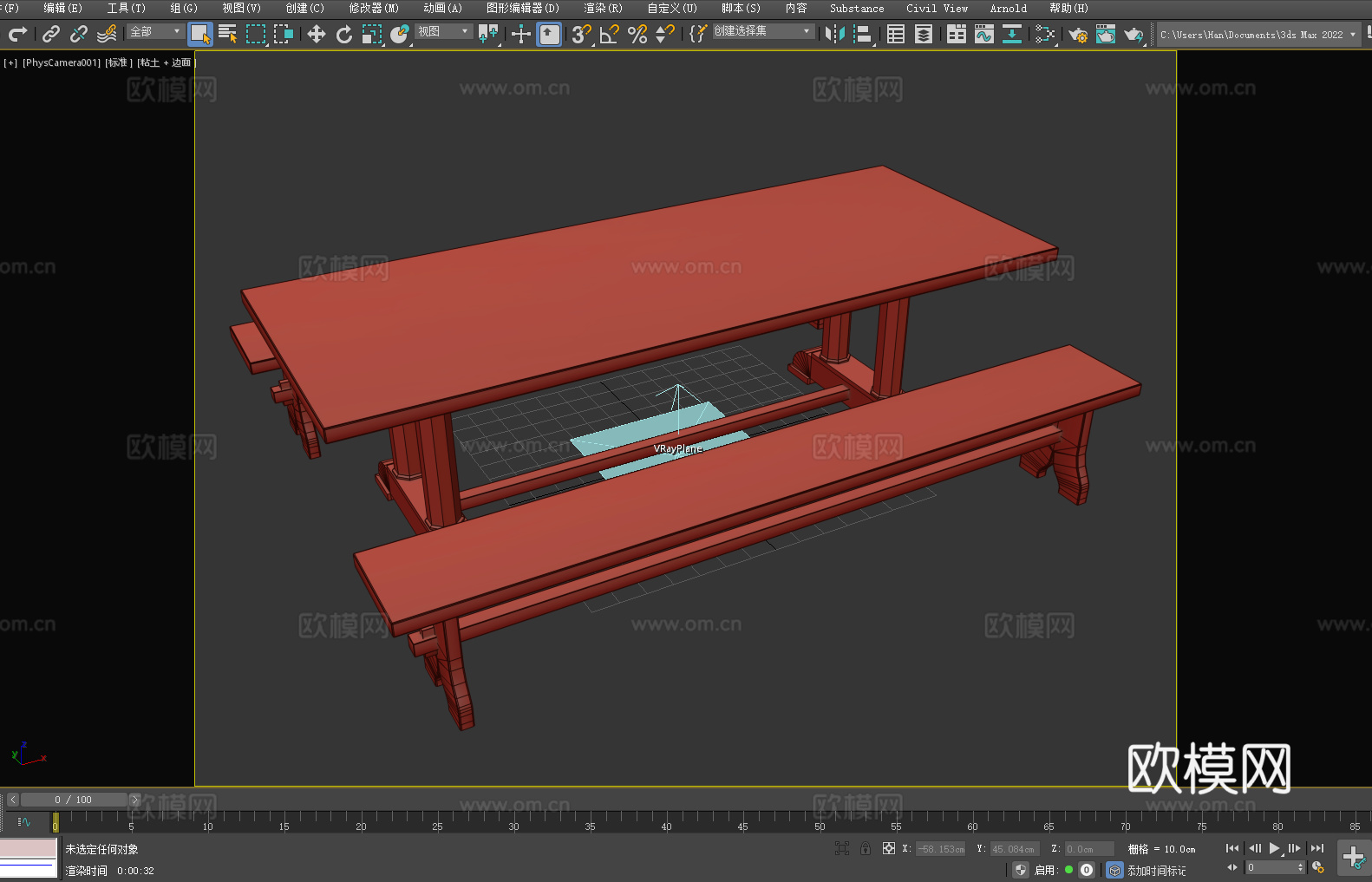Screen dimensions: 1372x882
Task: Toggle Selection Lock padlock icon
Action: pos(866,848)
